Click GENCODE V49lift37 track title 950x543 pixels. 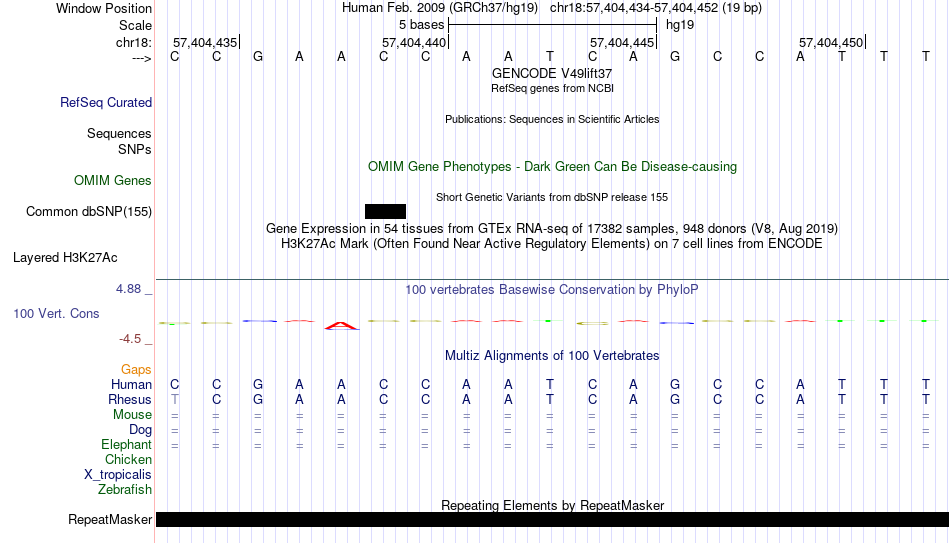552,73
